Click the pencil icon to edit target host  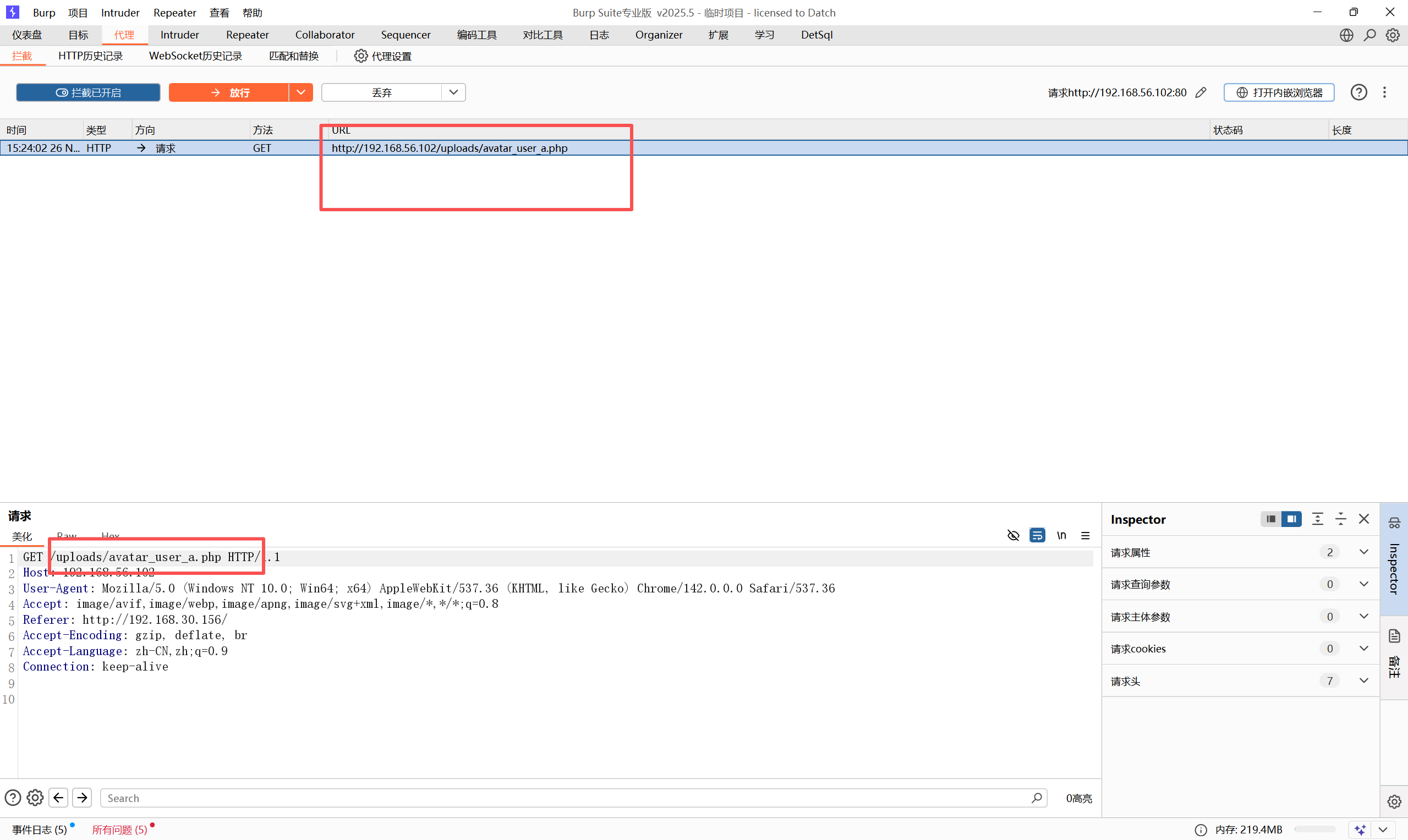tap(1201, 92)
